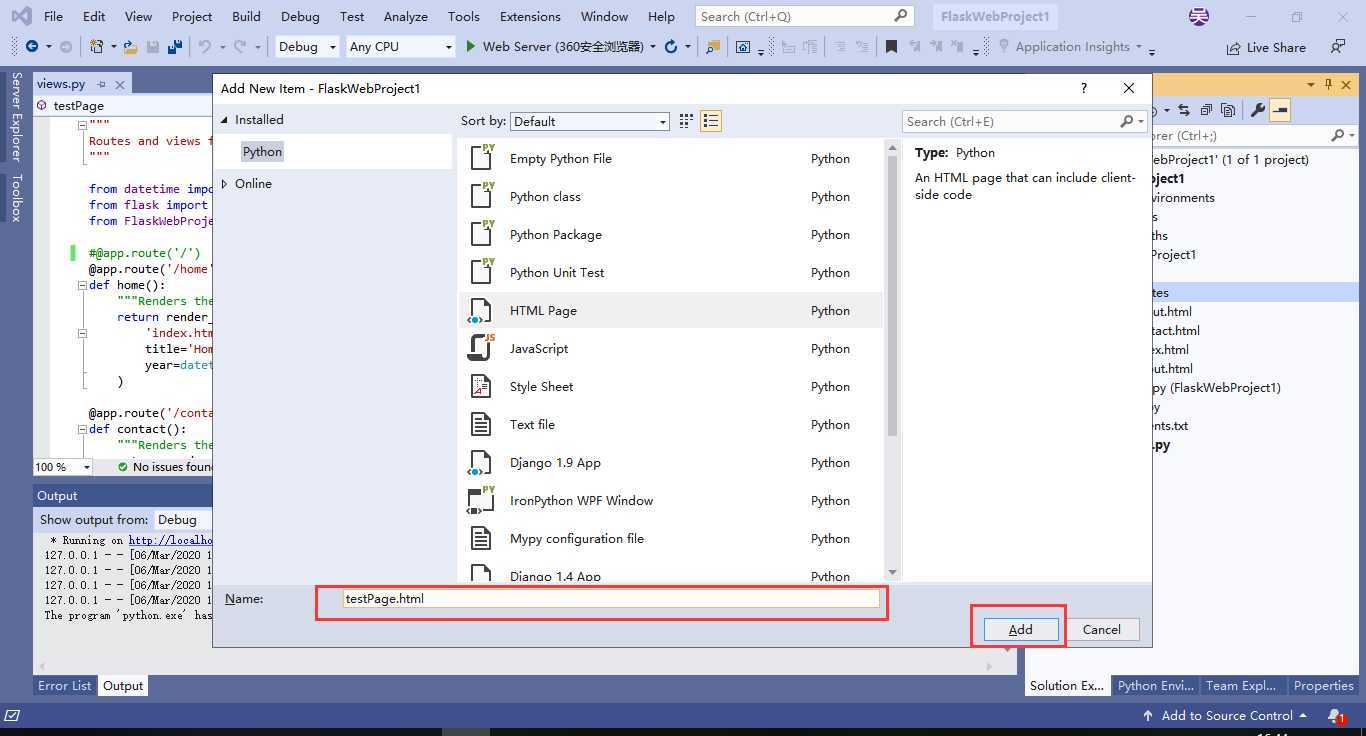Click the template list vertical scrollbar

point(892,359)
